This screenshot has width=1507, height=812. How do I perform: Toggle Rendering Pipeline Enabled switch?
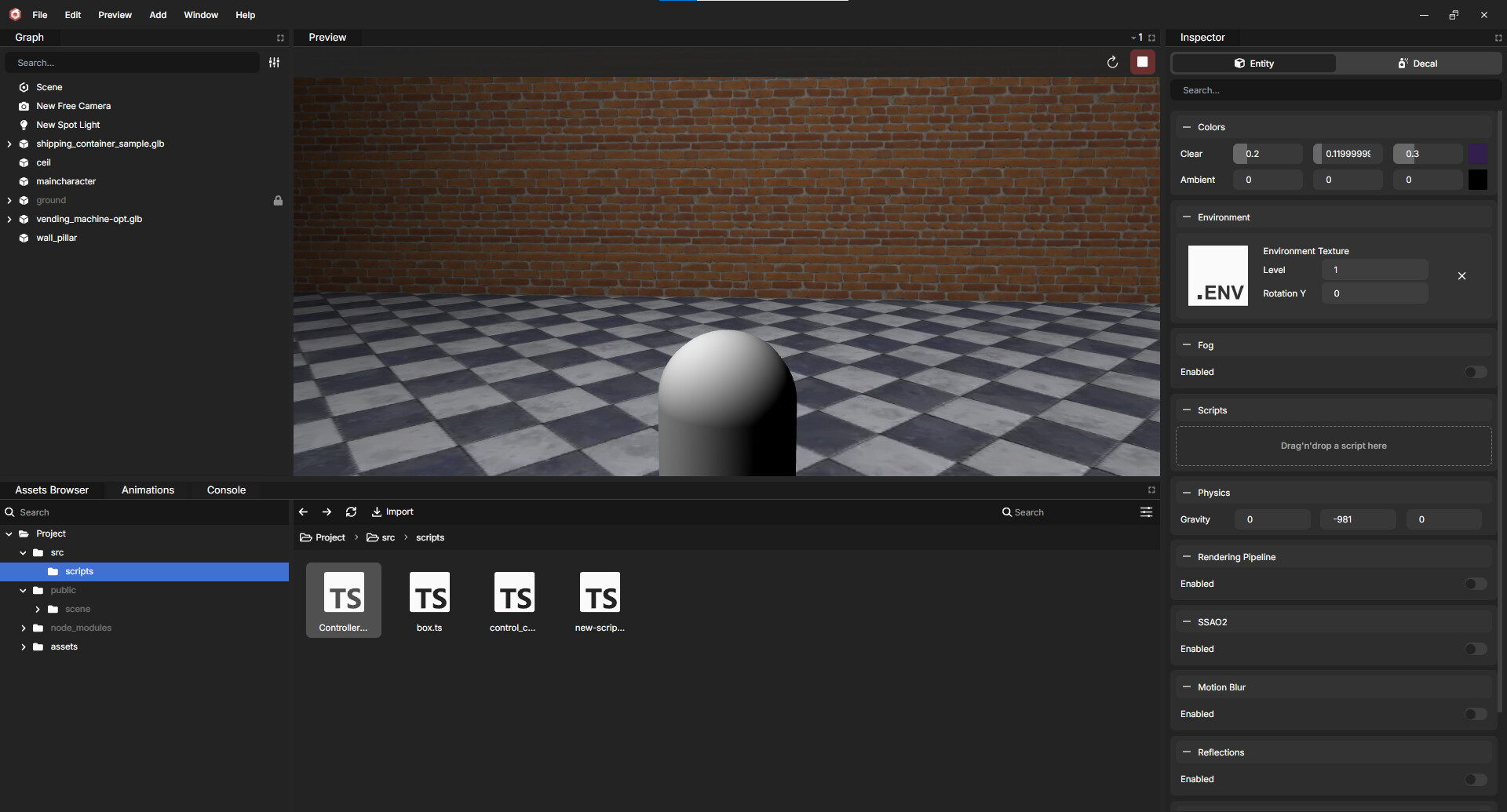coord(1476,584)
